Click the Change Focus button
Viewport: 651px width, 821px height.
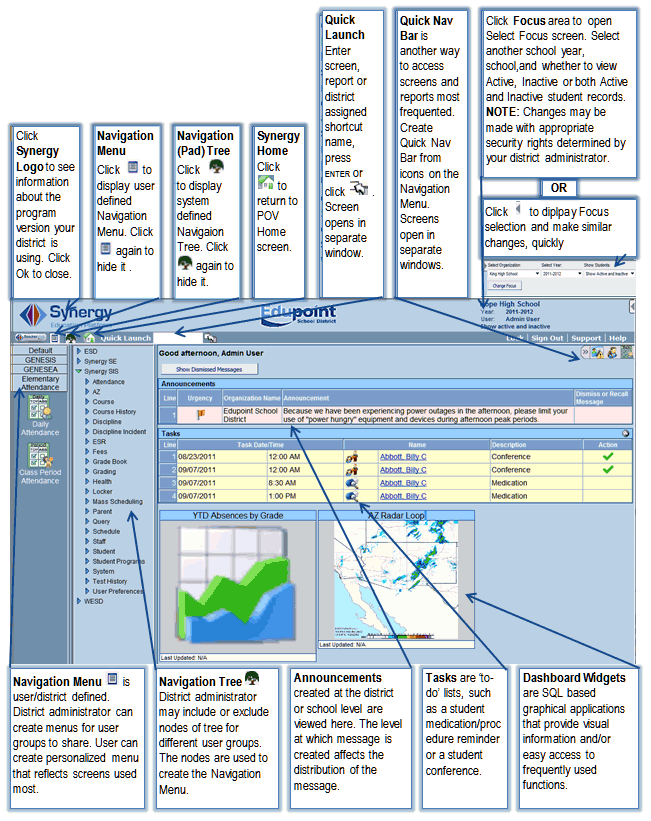pyautogui.click(x=504, y=286)
